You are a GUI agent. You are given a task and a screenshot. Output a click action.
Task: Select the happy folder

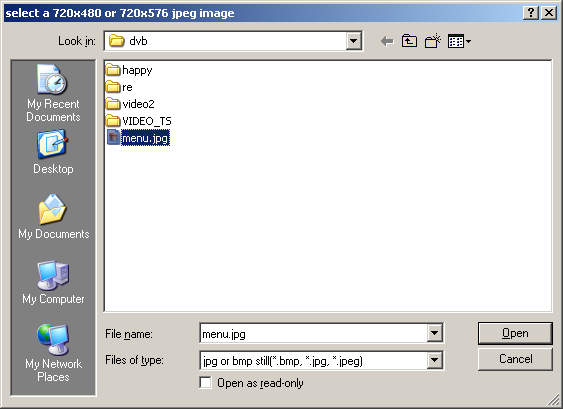(129, 70)
